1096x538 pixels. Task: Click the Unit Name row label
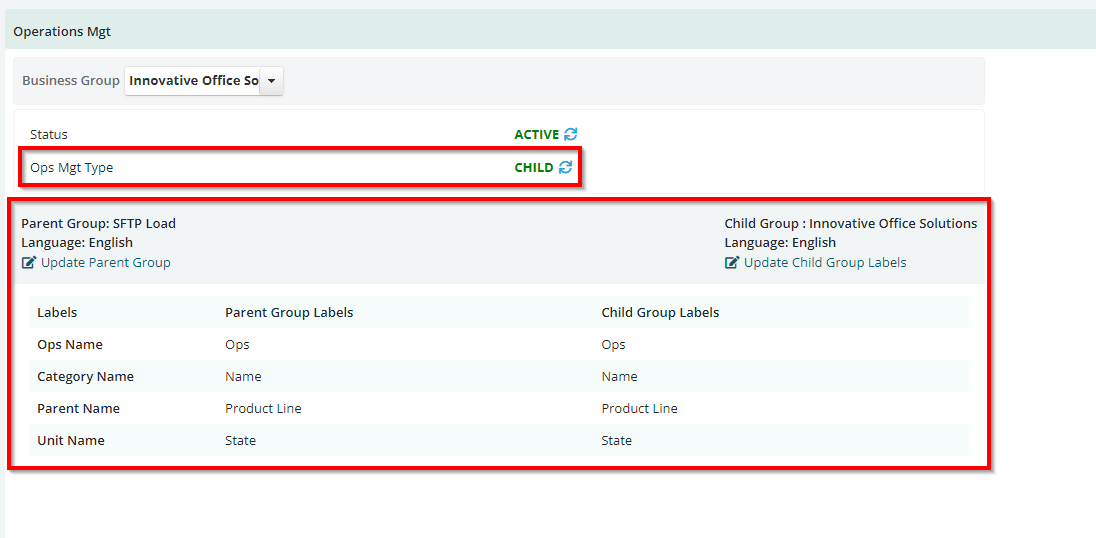coord(71,441)
